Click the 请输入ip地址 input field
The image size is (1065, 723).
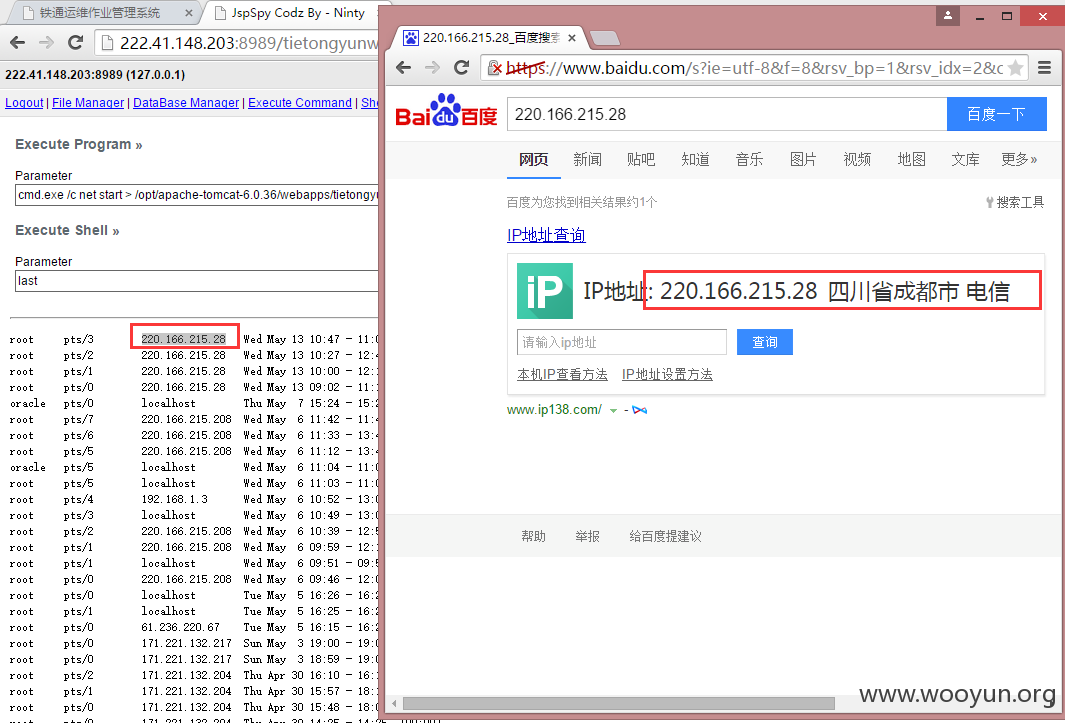click(x=621, y=342)
